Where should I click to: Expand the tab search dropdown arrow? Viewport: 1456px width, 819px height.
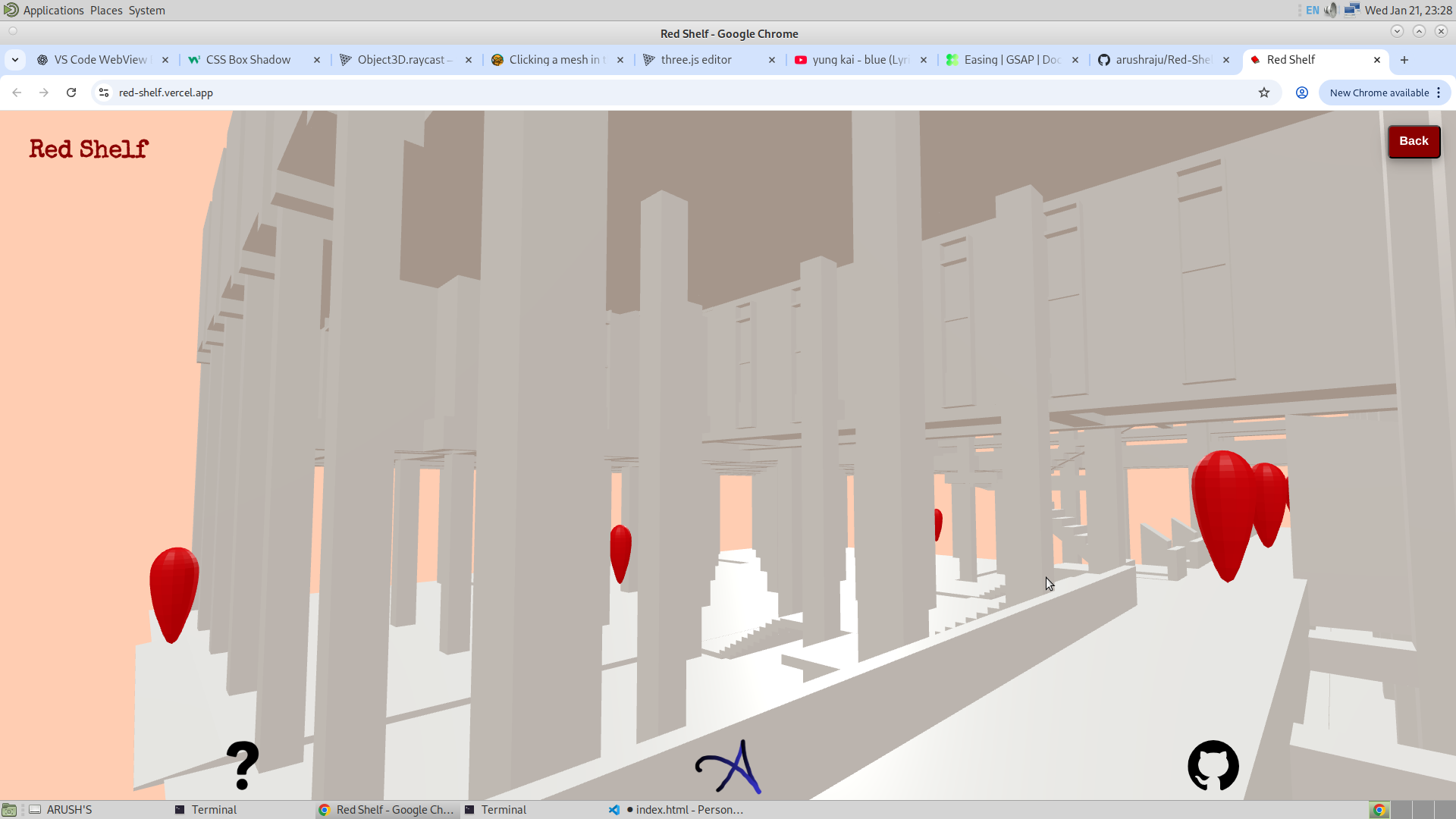point(15,60)
